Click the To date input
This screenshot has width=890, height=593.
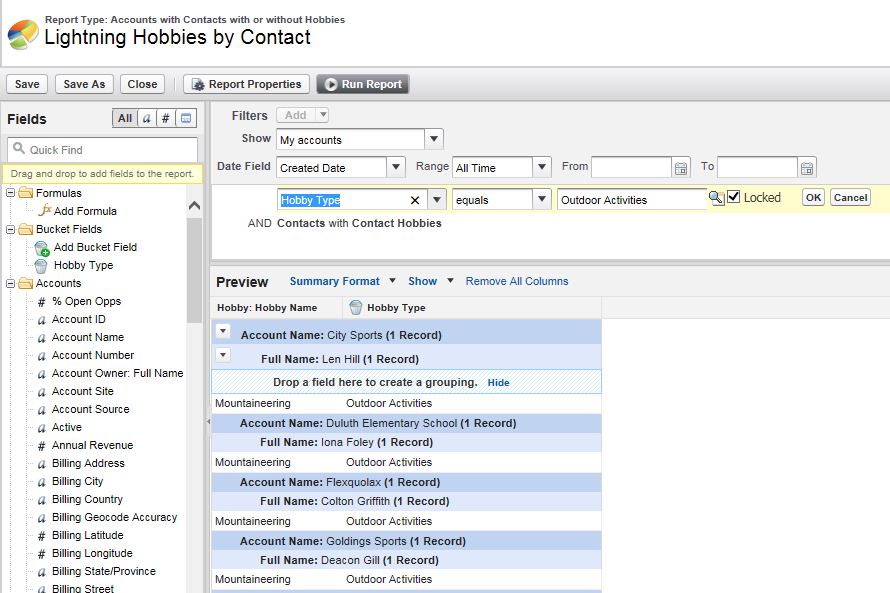757,167
